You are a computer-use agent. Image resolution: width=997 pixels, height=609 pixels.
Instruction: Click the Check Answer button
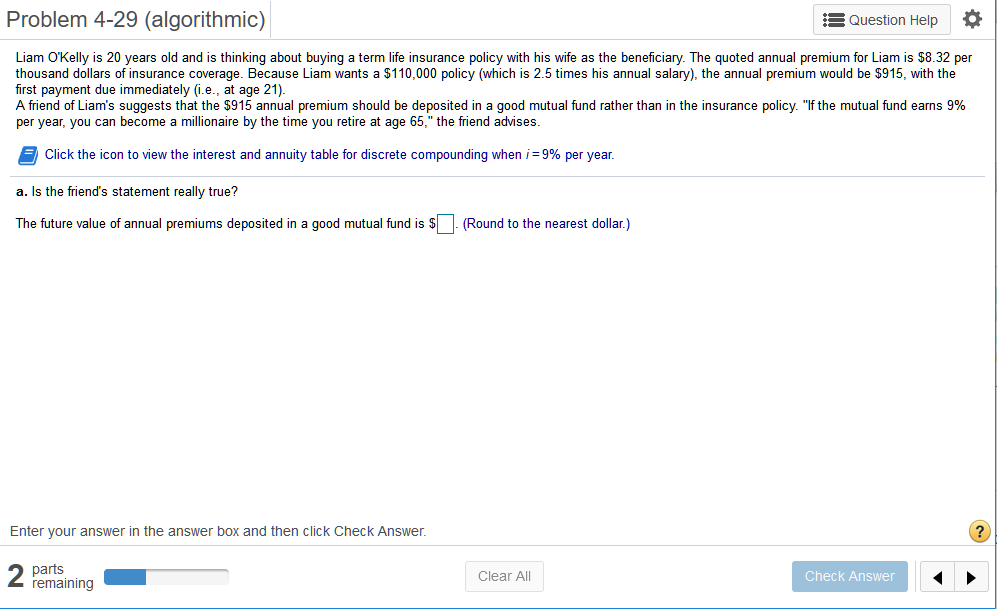849,576
